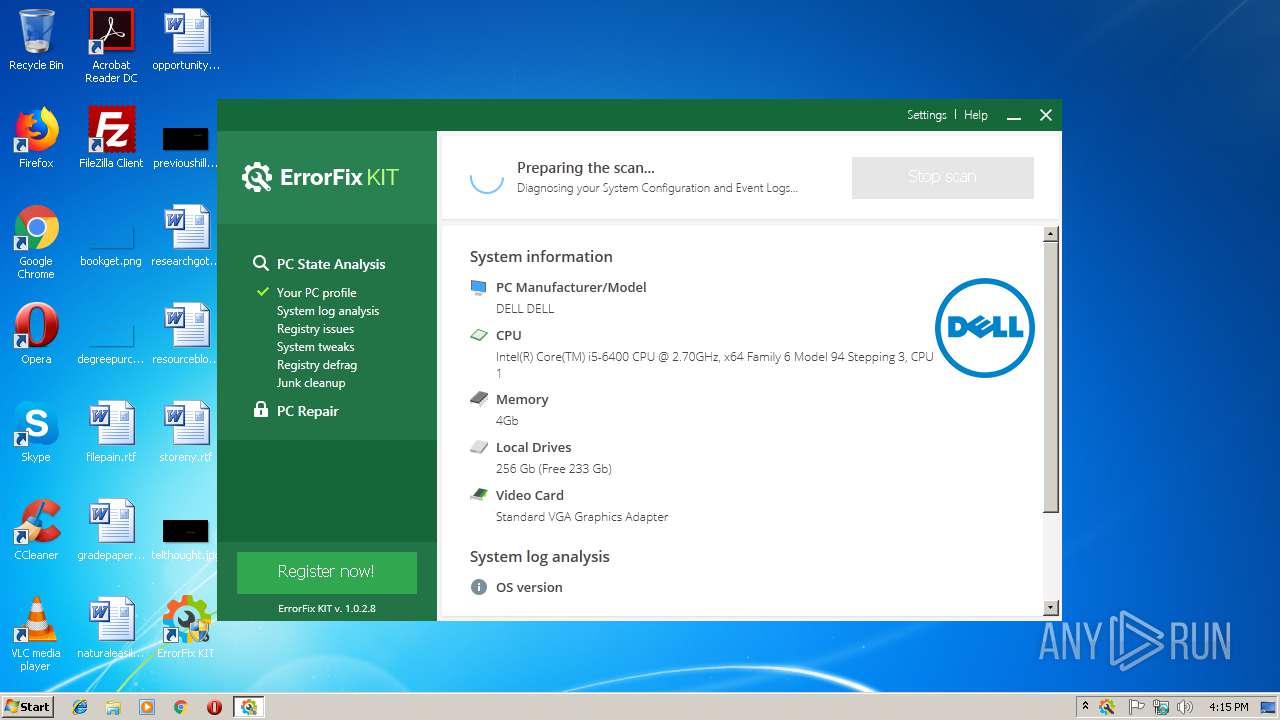Open Skype desktop shortcut
The height and width of the screenshot is (720, 1280).
click(36, 431)
